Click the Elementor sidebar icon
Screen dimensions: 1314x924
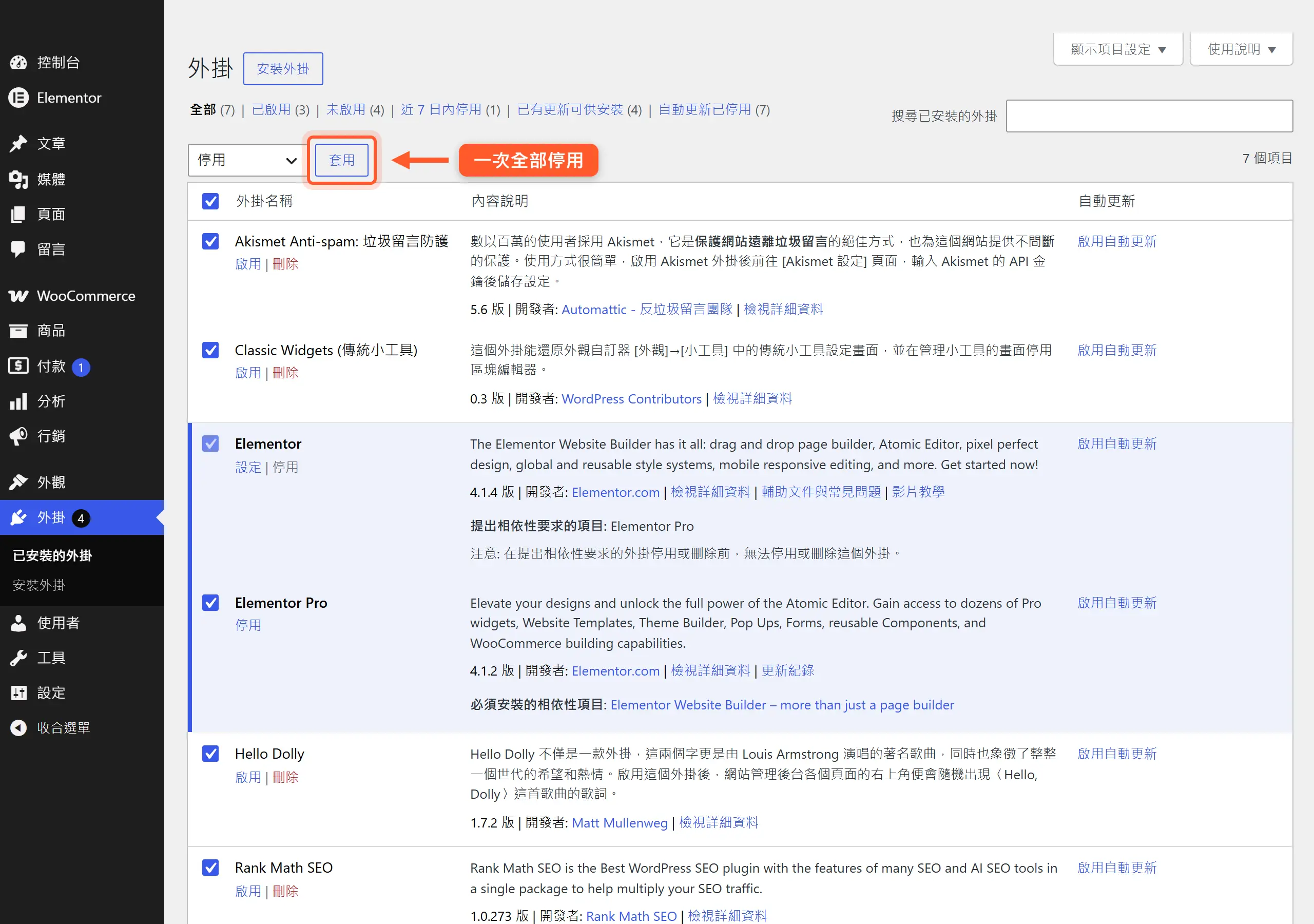click(x=18, y=98)
